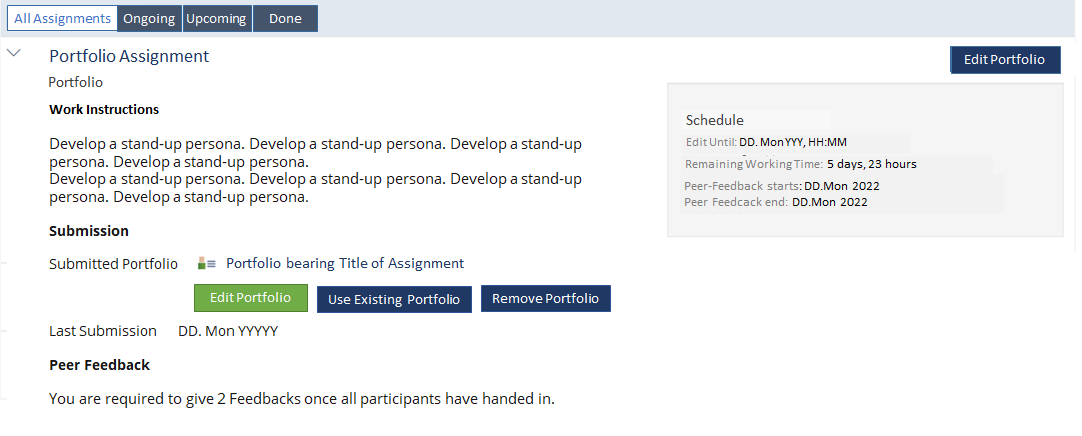Viewport: 1082px width, 436px height.
Task: Open the Portfolio bearing Title of Assignment link
Action: coord(345,264)
